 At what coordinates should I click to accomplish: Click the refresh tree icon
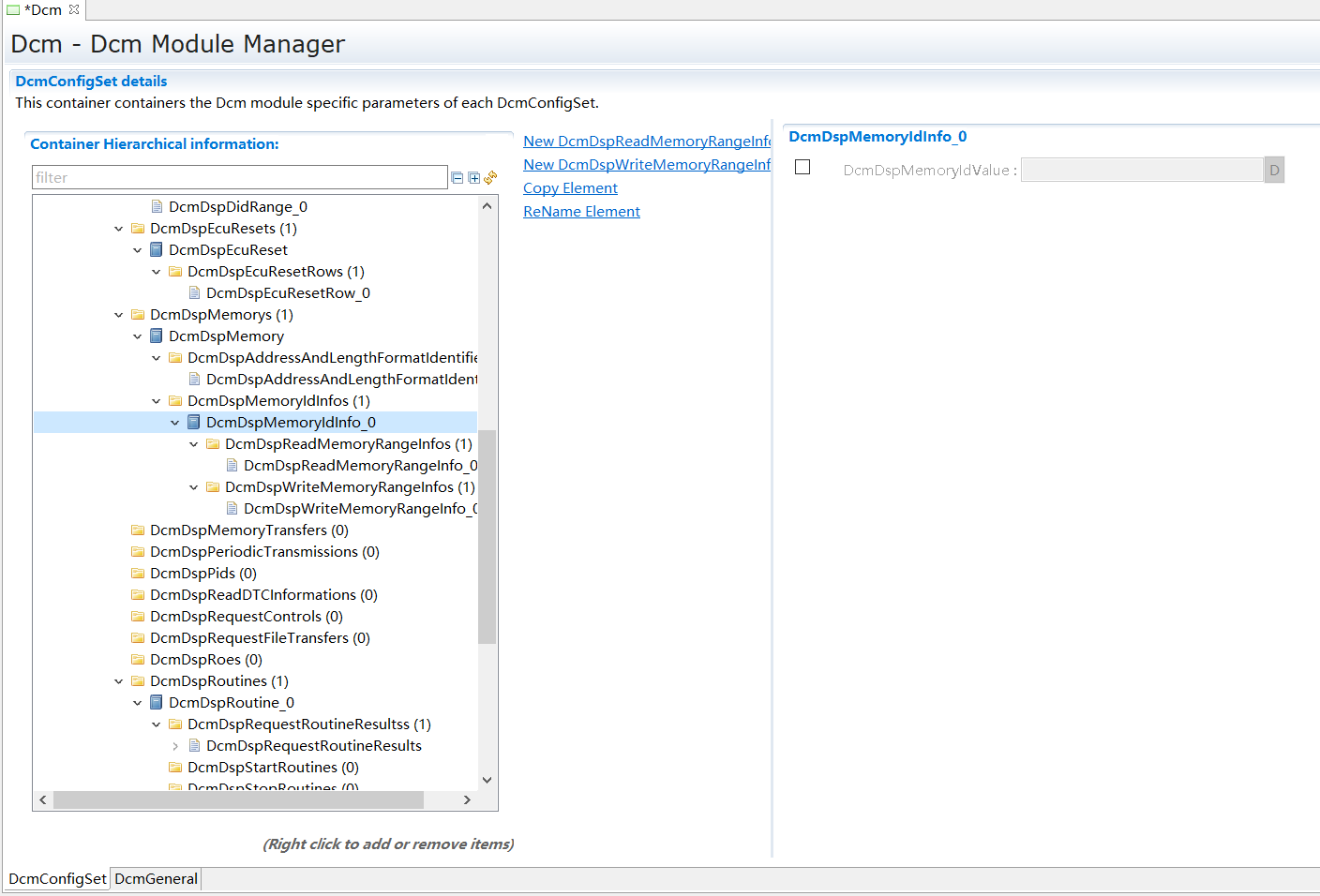tap(490, 177)
